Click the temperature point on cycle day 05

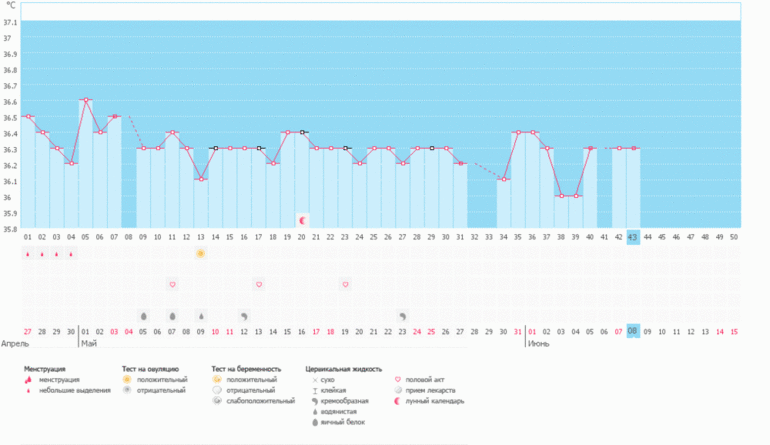tap(85, 100)
